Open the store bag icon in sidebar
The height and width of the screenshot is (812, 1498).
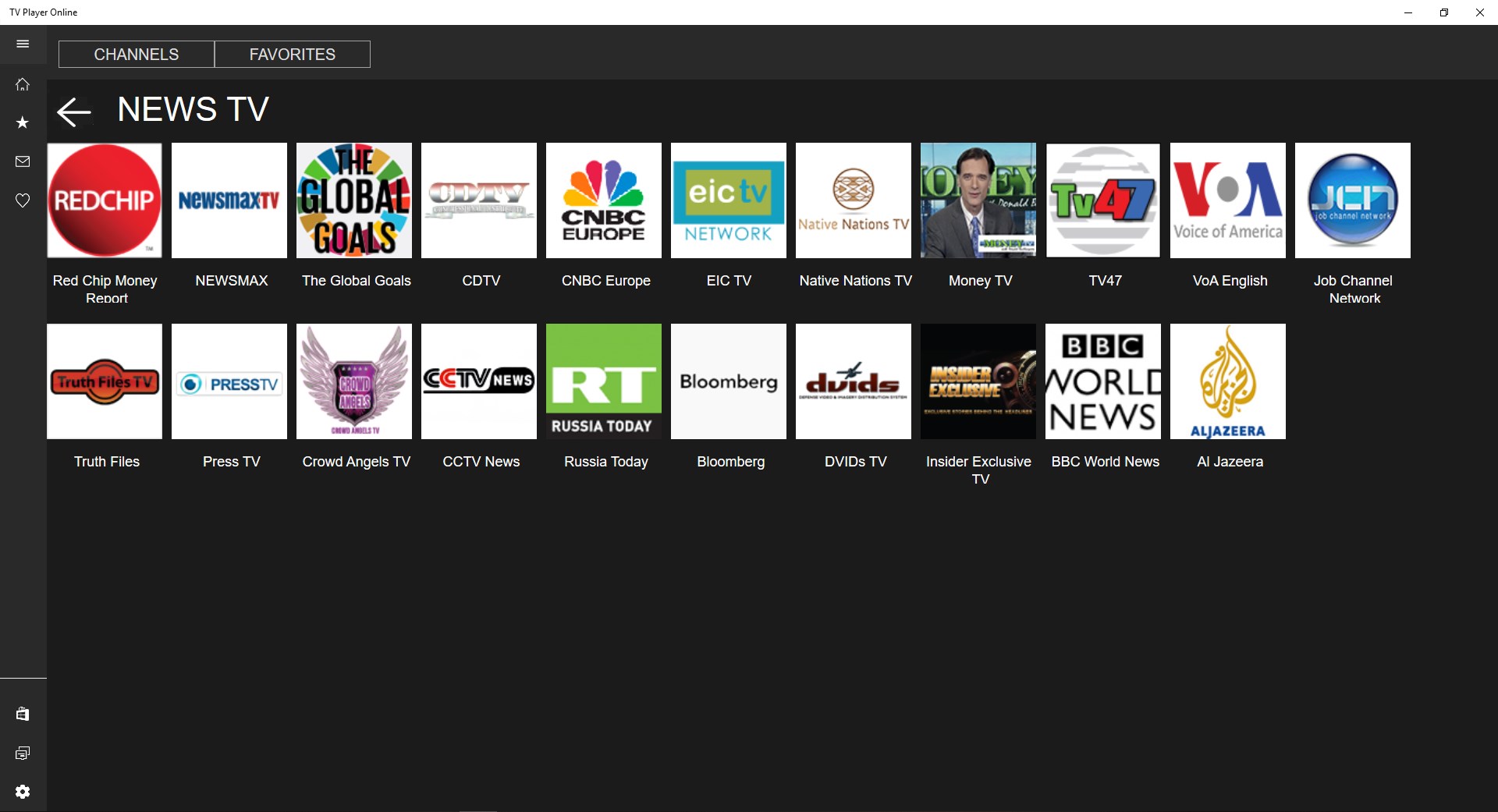(23, 714)
